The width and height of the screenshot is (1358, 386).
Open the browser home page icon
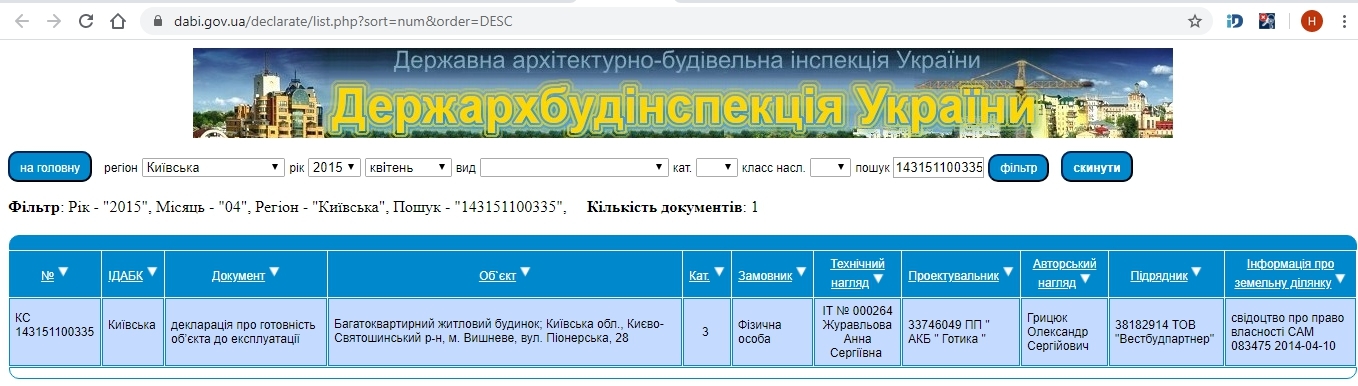pos(118,20)
